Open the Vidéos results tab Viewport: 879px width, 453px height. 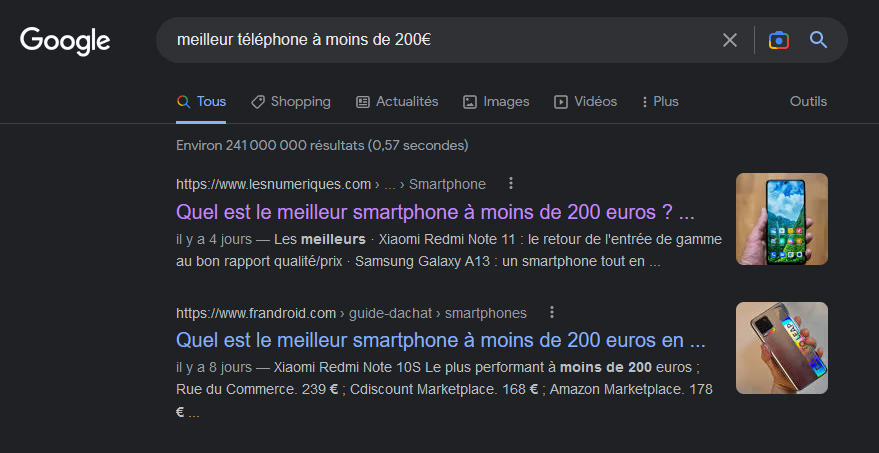(x=586, y=101)
